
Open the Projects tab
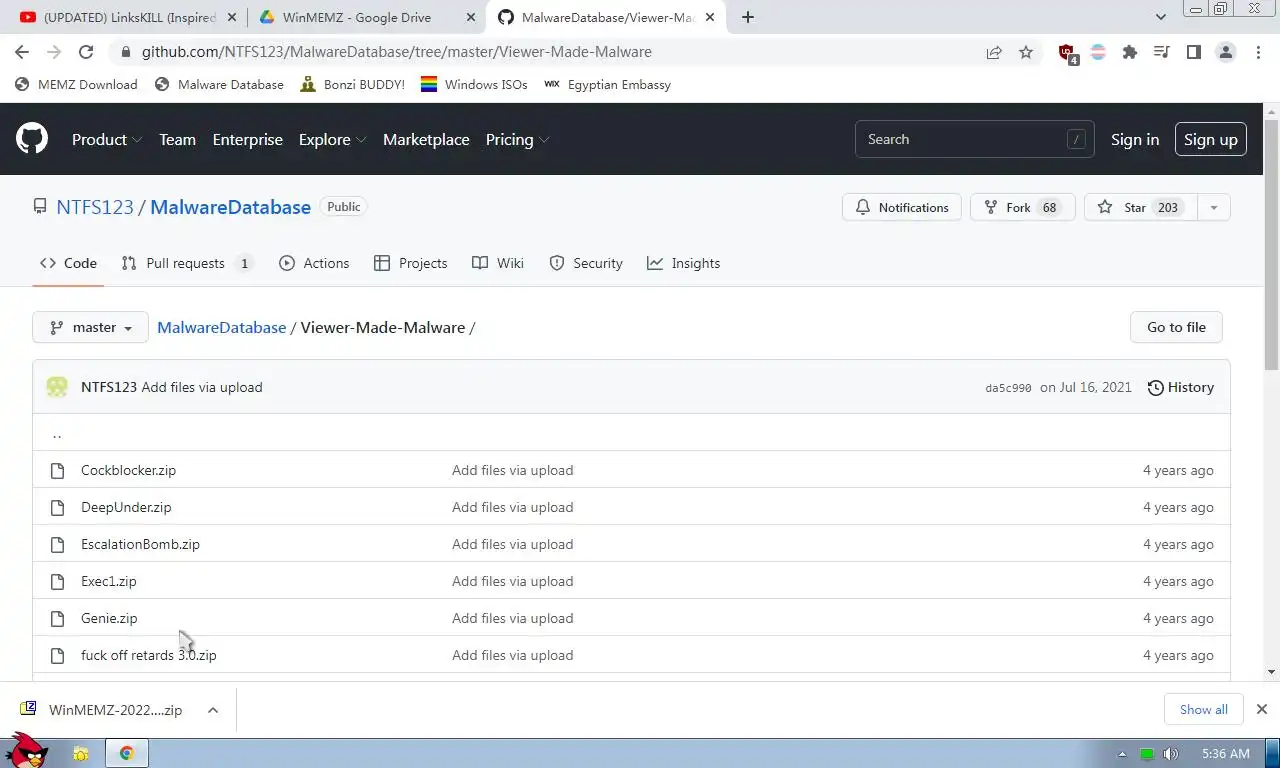tap(410, 263)
